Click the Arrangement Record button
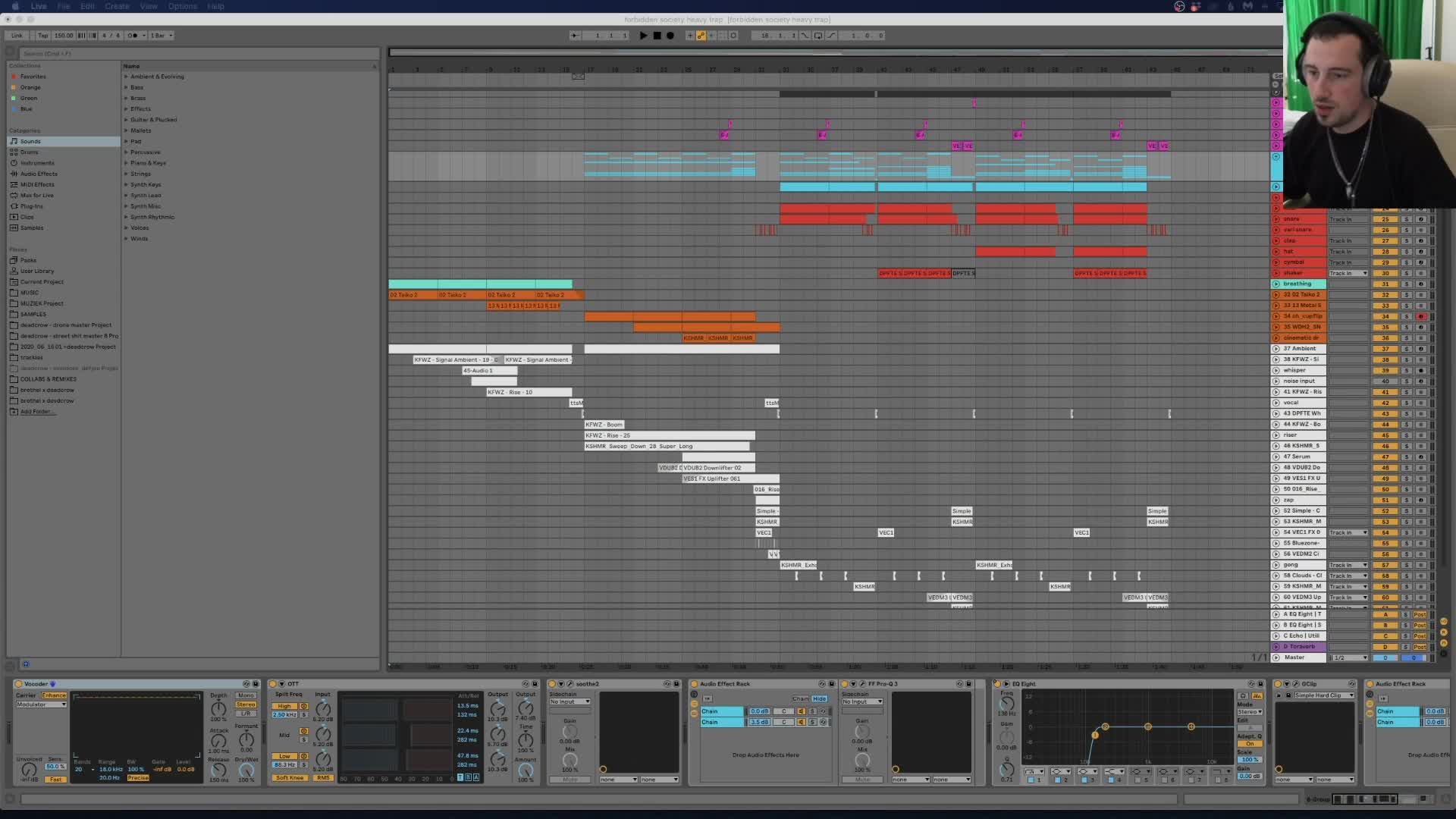This screenshot has width=1456, height=819. pyautogui.click(x=670, y=36)
